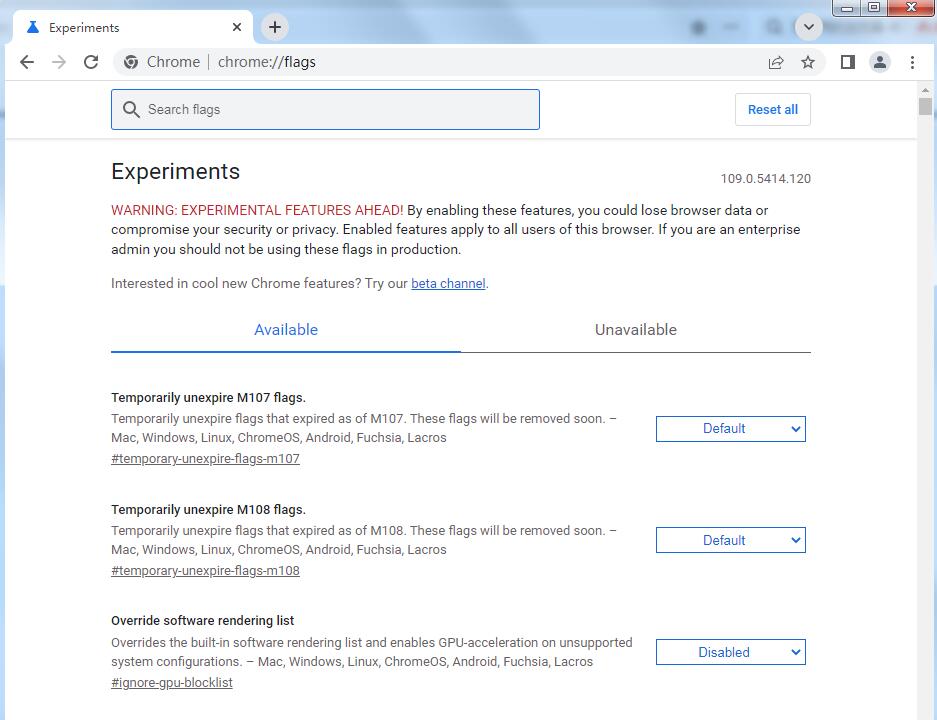
Task: Reload the chrome://flags page
Action: coord(91,62)
